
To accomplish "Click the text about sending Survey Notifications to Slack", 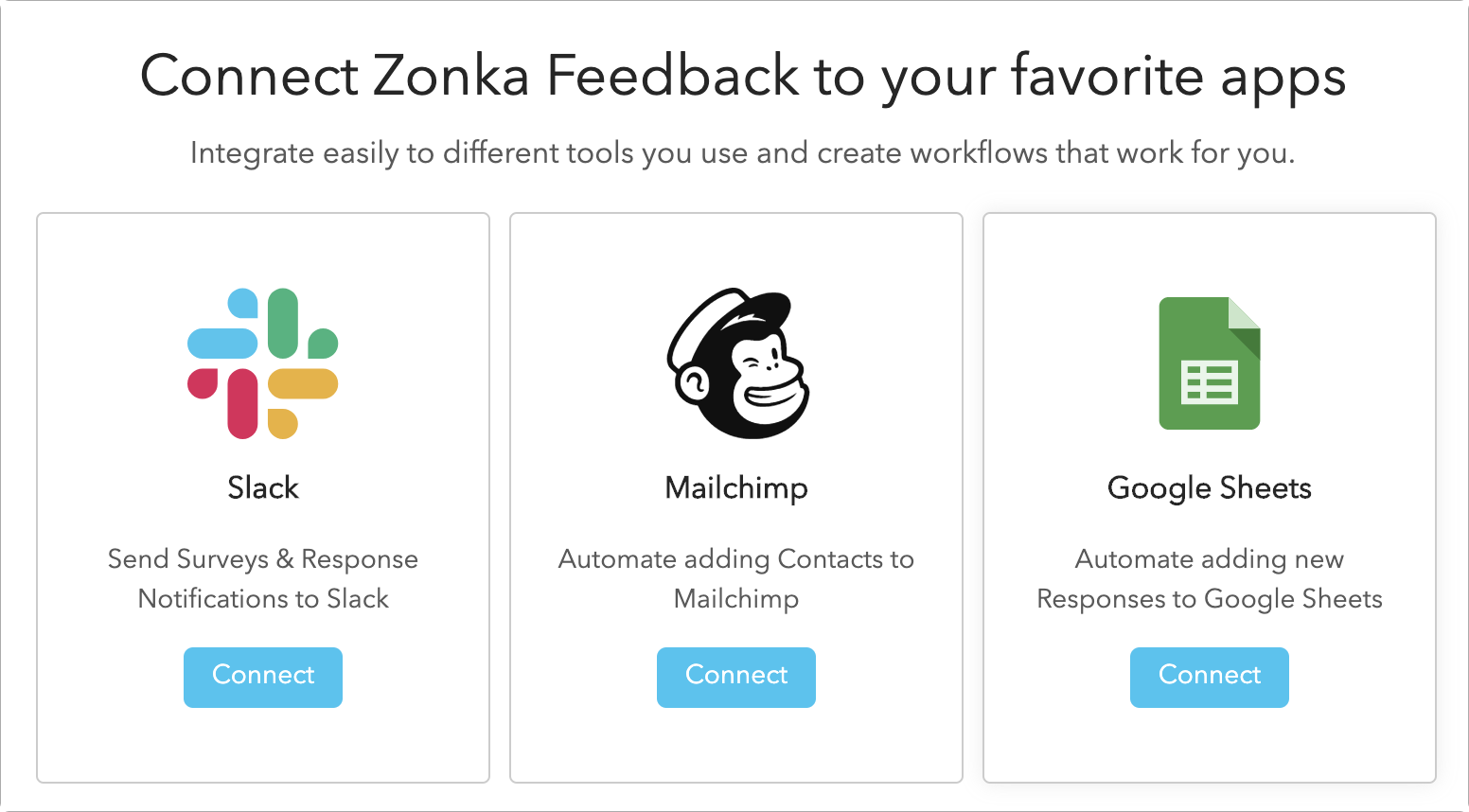I will pos(262,578).
